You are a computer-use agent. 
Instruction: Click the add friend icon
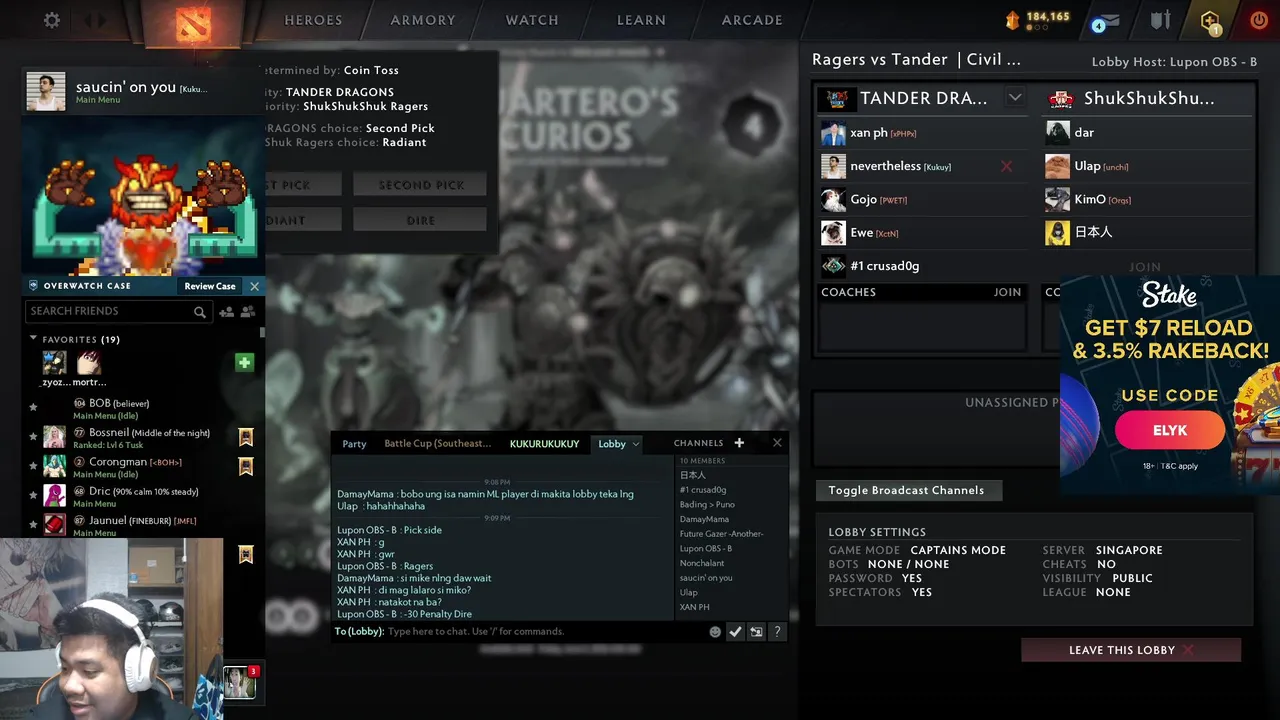click(226, 312)
